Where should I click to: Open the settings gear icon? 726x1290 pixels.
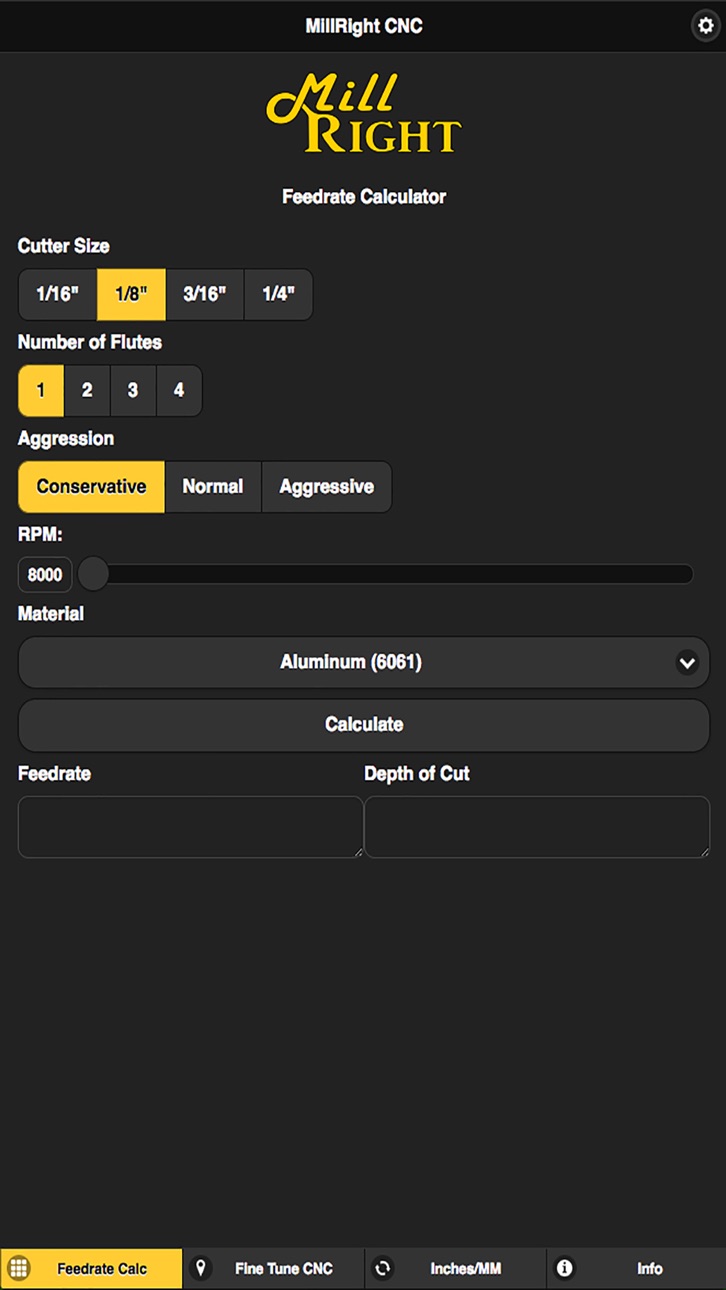(704, 26)
